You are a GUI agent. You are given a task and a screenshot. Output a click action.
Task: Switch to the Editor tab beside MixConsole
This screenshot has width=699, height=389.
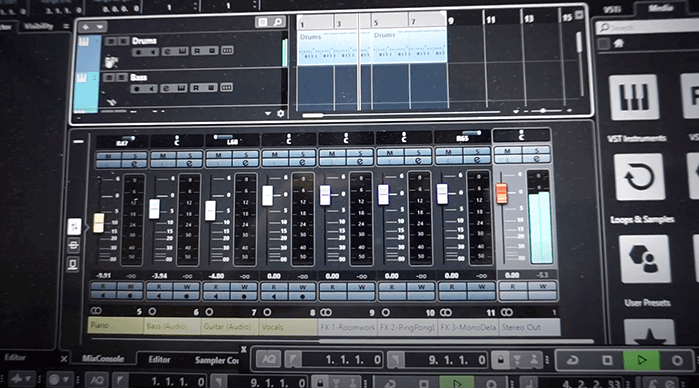[x=159, y=359]
